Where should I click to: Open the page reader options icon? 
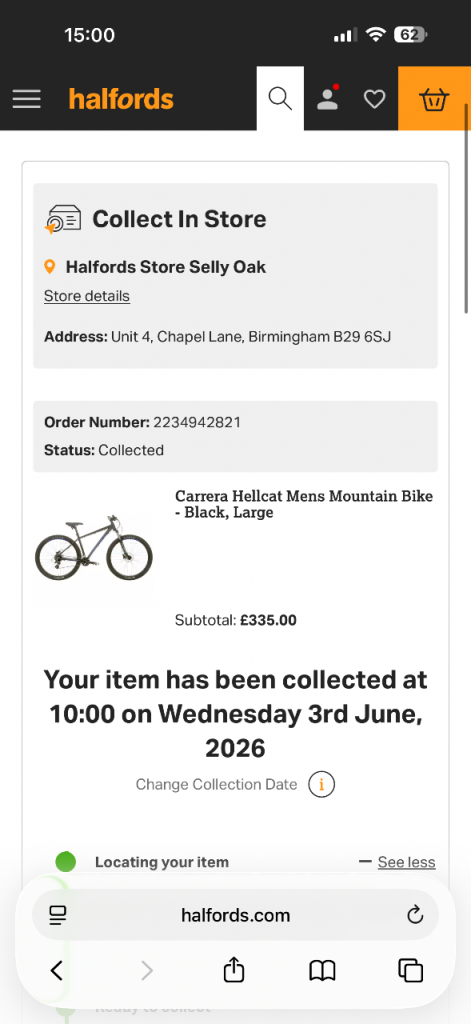point(57,915)
